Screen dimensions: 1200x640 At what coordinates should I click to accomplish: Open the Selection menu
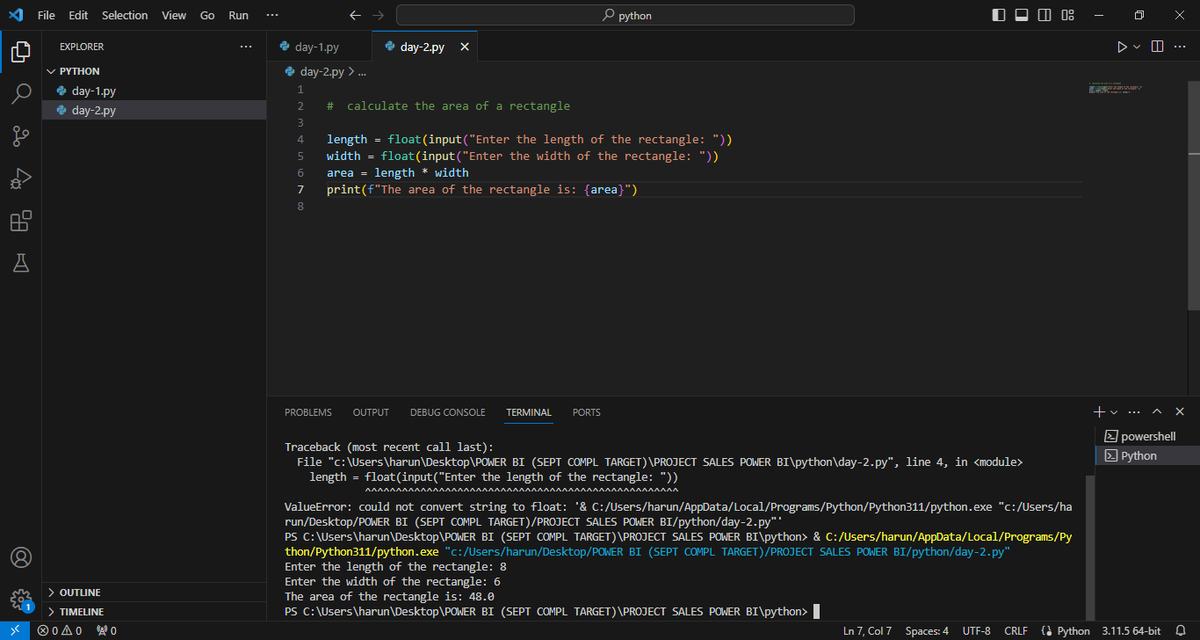coord(125,15)
